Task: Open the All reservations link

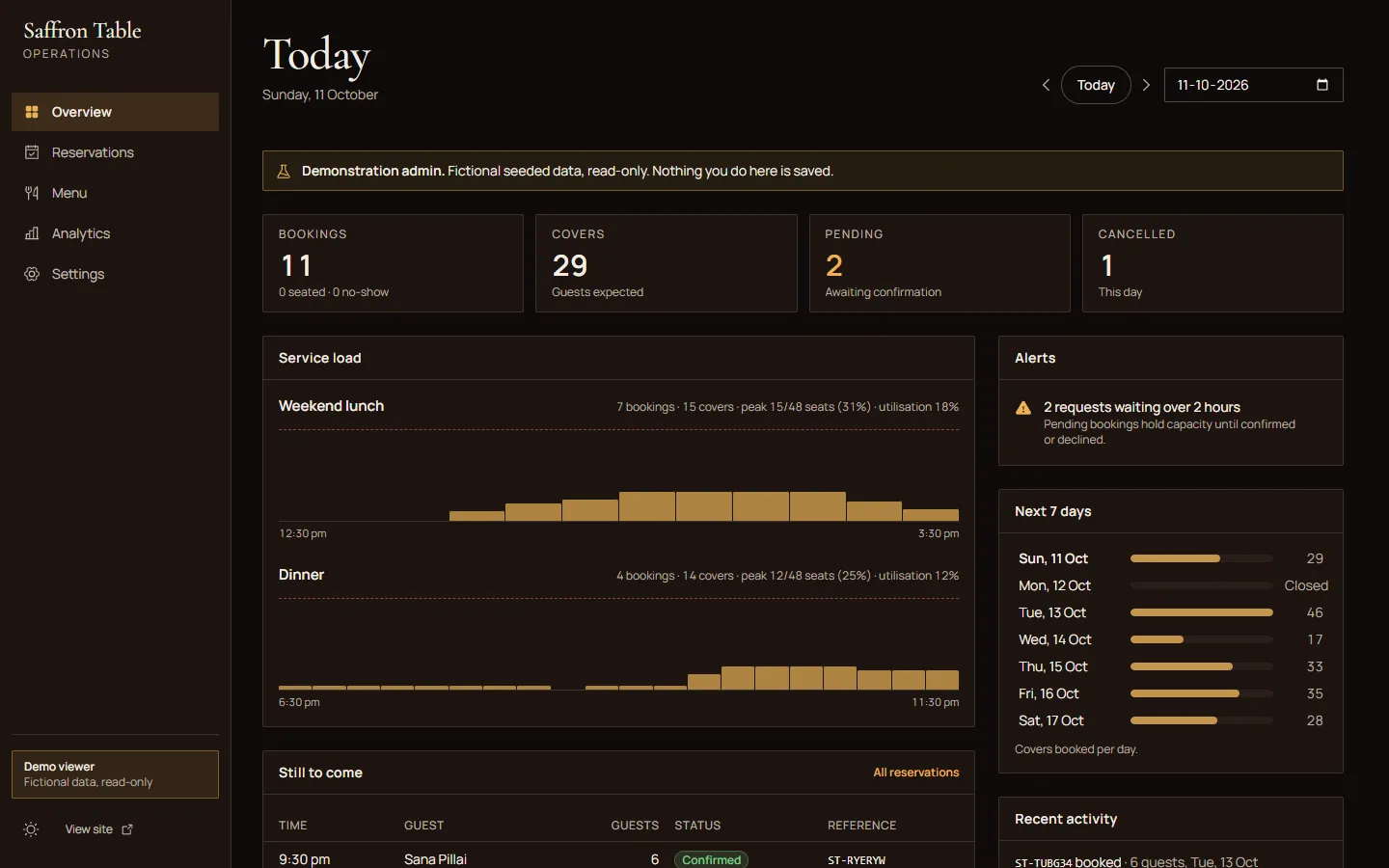Action: [x=916, y=773]
